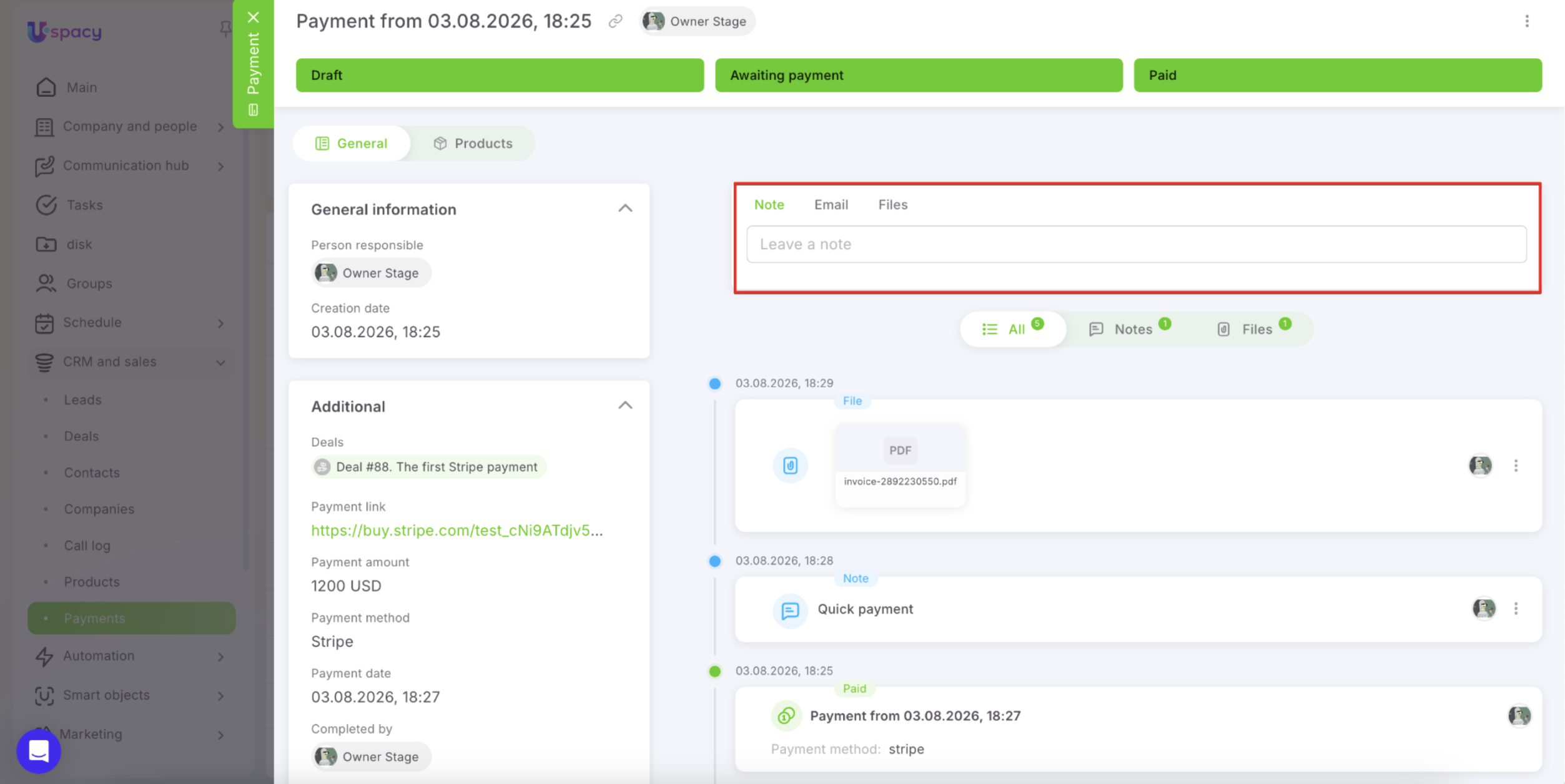The height and width of the screenshot is (784, 1565).
Task: Open Main in the sidebar
Action: pyautogui.click(x=82, y=87)
